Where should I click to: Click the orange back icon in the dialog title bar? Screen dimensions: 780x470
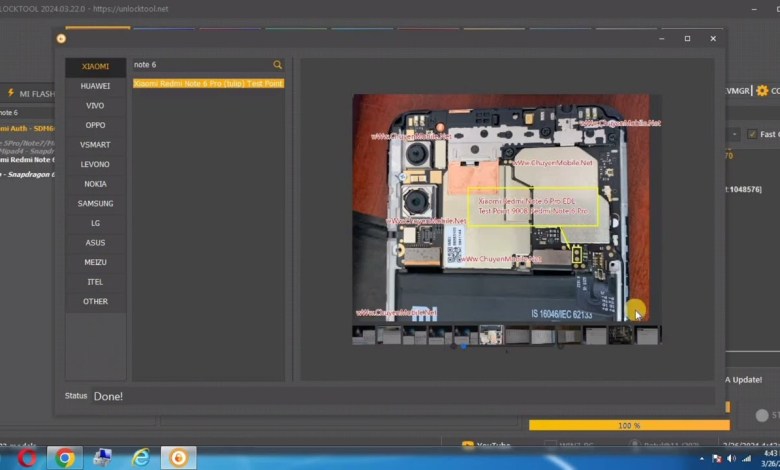[x=61, y=39]
